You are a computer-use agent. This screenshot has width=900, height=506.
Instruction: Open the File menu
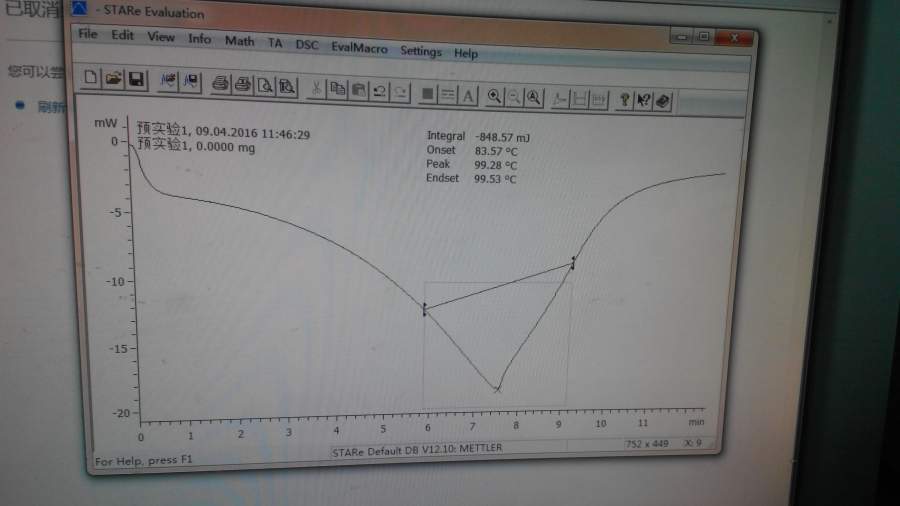[x=88, y=34]
